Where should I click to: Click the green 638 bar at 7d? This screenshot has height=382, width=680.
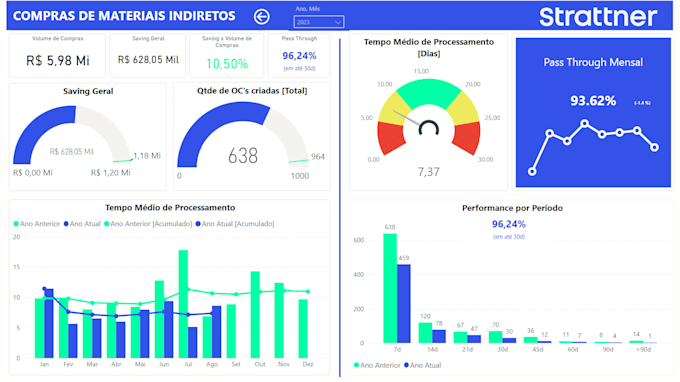pyautogui.click(x=390, y=288)
